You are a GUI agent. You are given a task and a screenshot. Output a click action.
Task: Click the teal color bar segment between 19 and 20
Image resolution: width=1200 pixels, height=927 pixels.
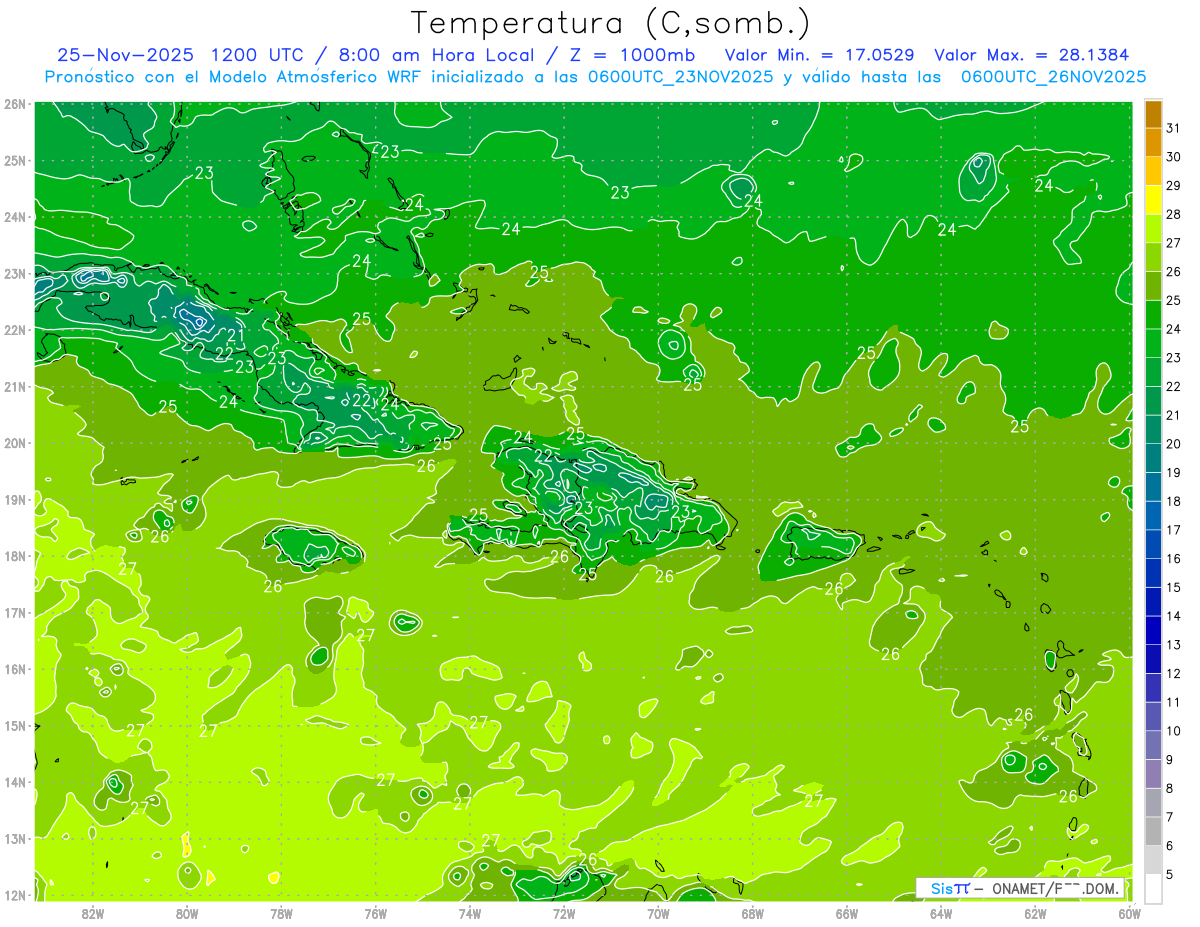(1153, 458)
